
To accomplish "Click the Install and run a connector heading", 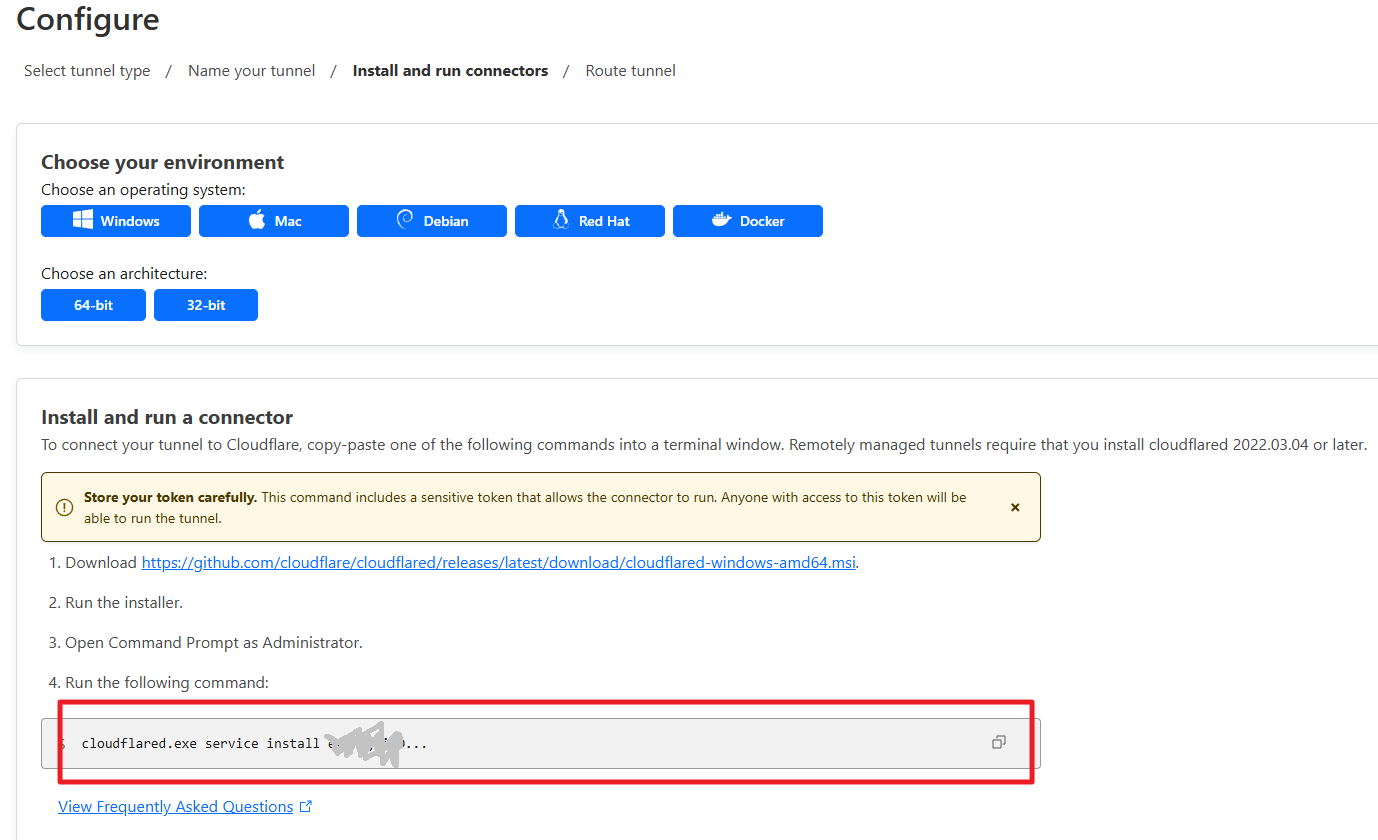I will point(167,417).
